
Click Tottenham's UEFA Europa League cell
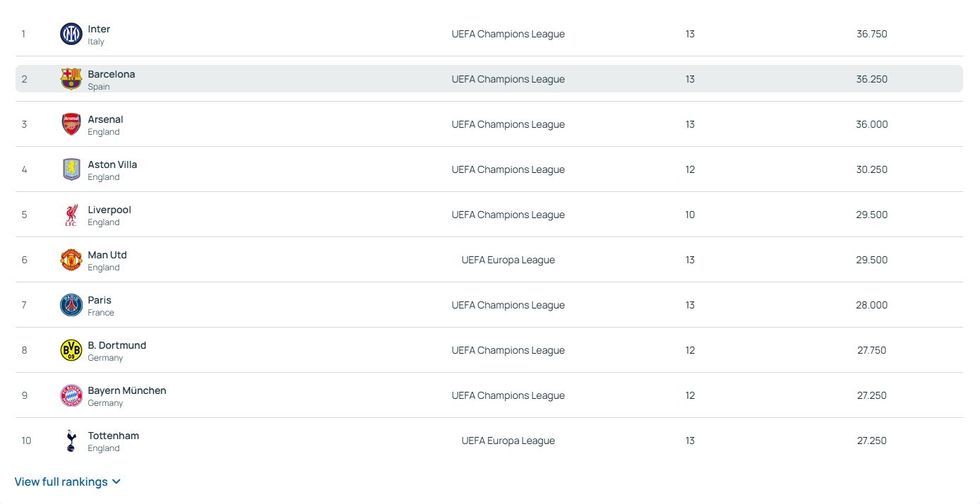[508, 440]
